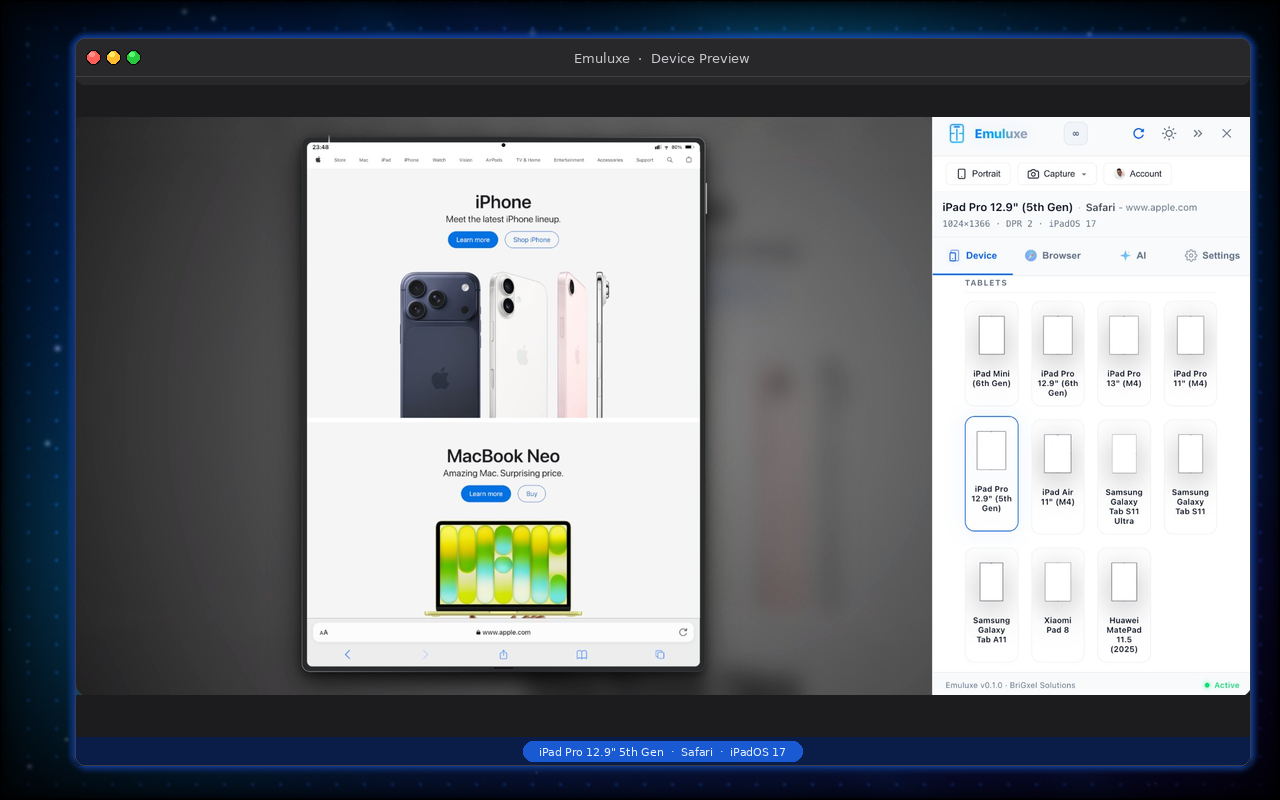
Task: Click Learn more under MacBook Neo
Action: (x=486, y=494)
